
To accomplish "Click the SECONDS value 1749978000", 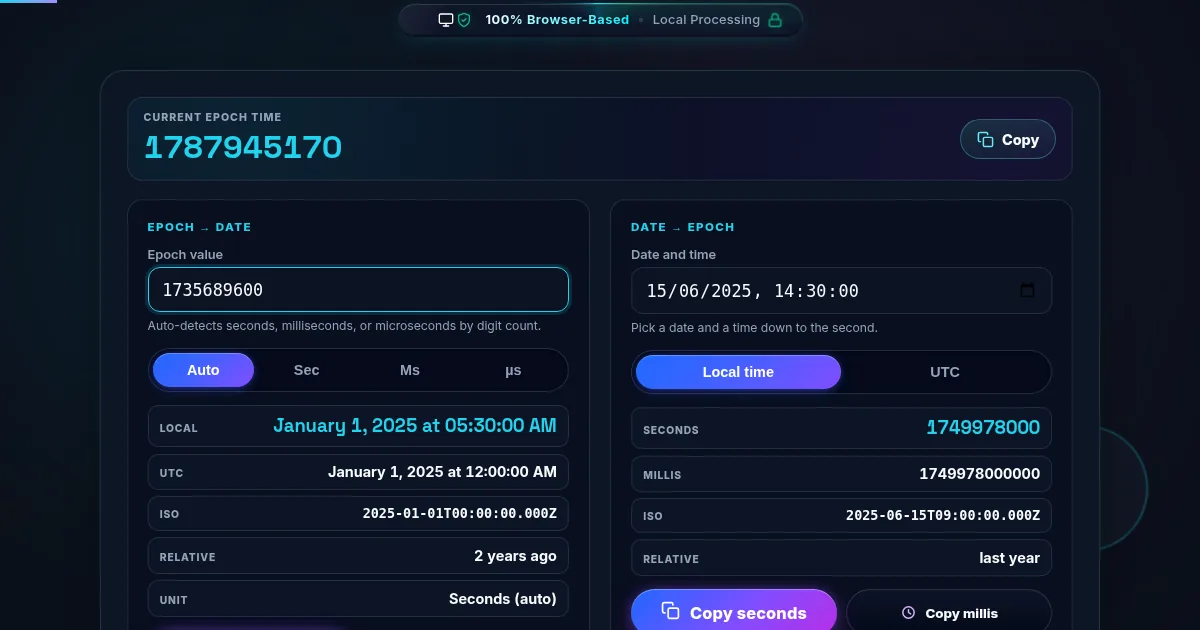I will [x=983, y=428].
